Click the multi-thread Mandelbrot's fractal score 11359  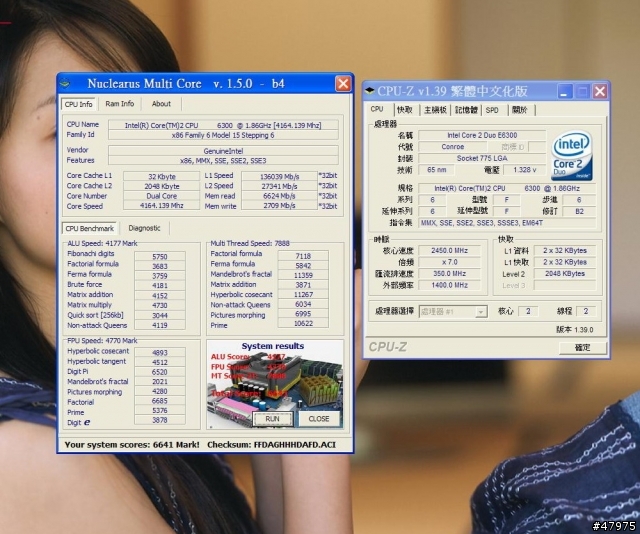303,275
